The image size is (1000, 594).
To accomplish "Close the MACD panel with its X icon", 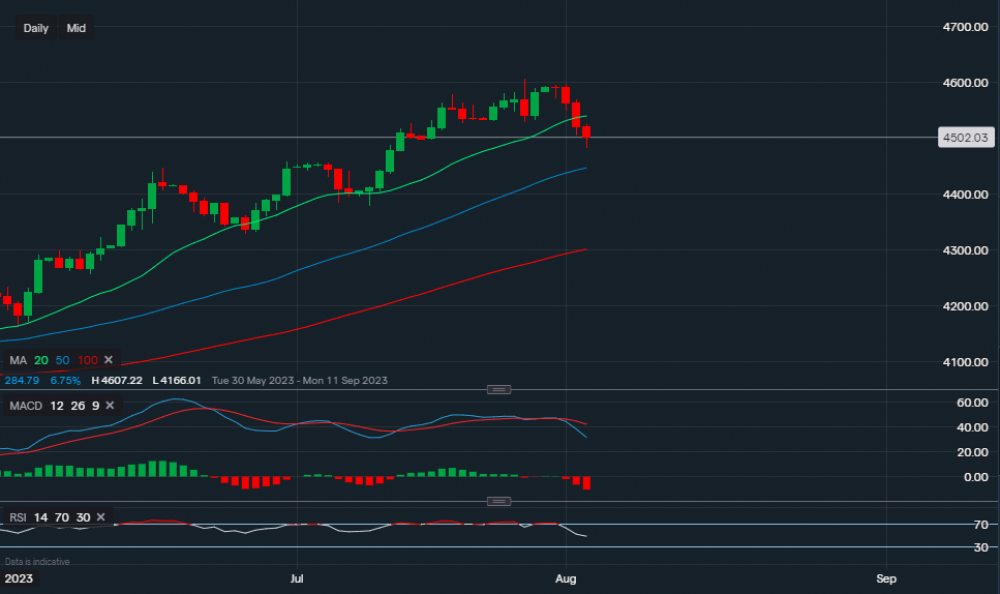I will (x=110, y=406).
